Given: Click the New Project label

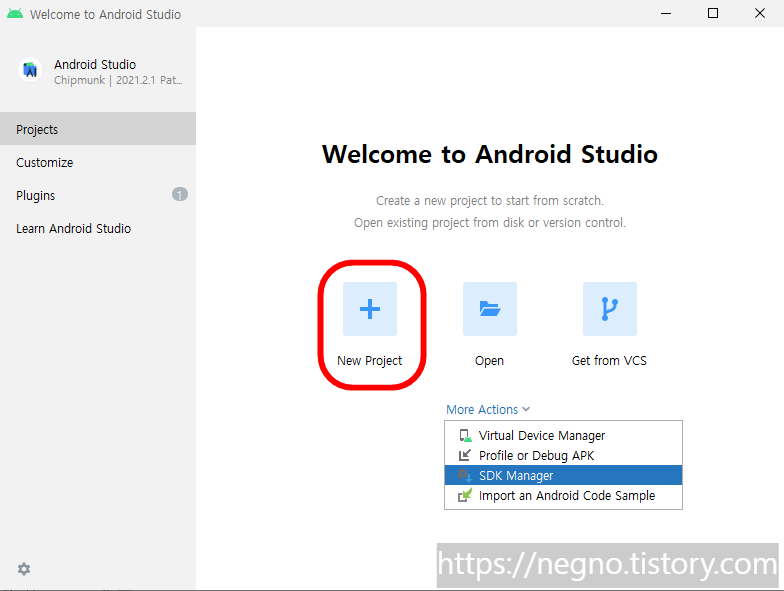Looking at the screenshot, I should coord(370,360).
